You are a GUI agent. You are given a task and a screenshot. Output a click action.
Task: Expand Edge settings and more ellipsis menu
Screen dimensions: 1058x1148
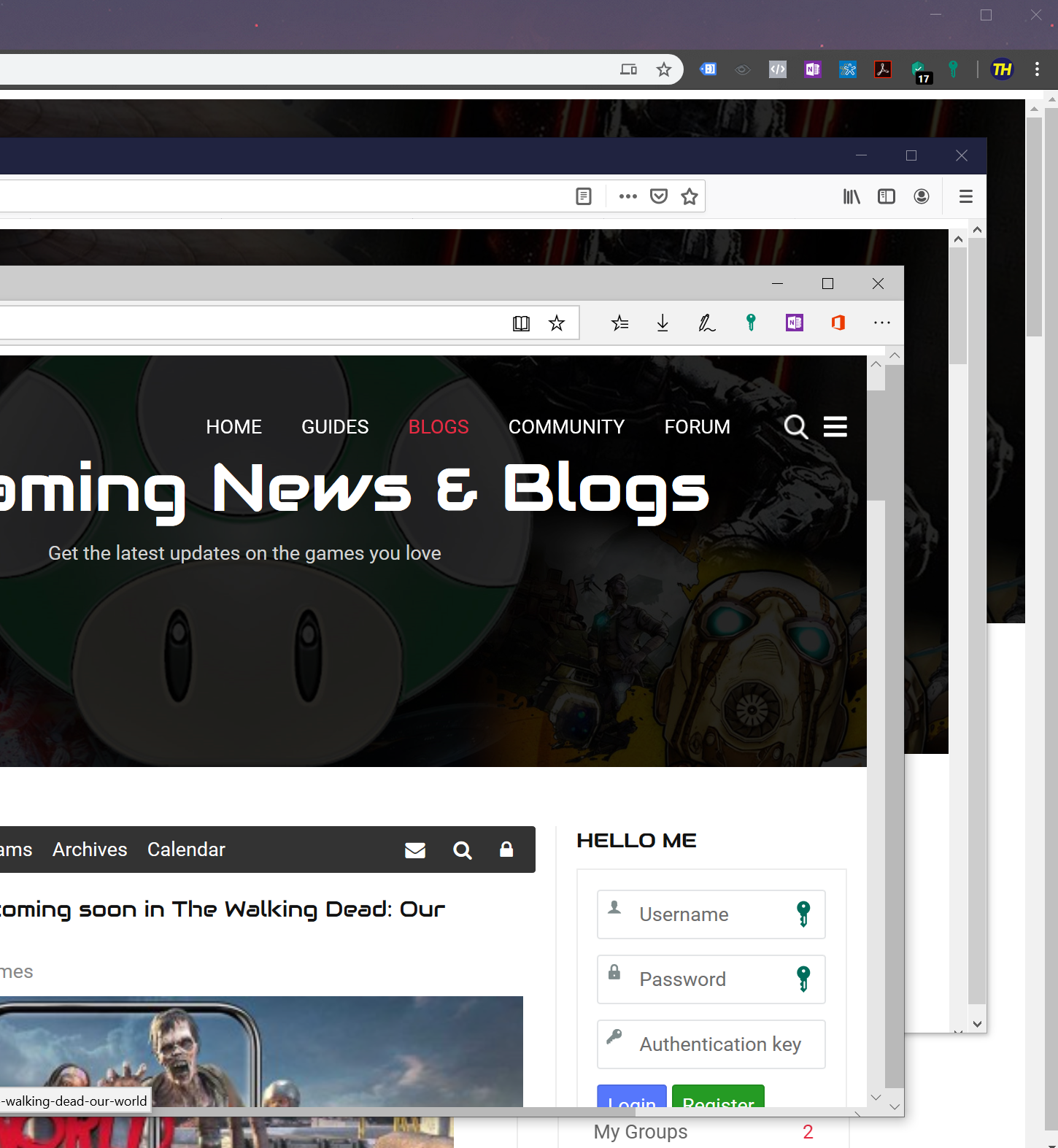882,323
